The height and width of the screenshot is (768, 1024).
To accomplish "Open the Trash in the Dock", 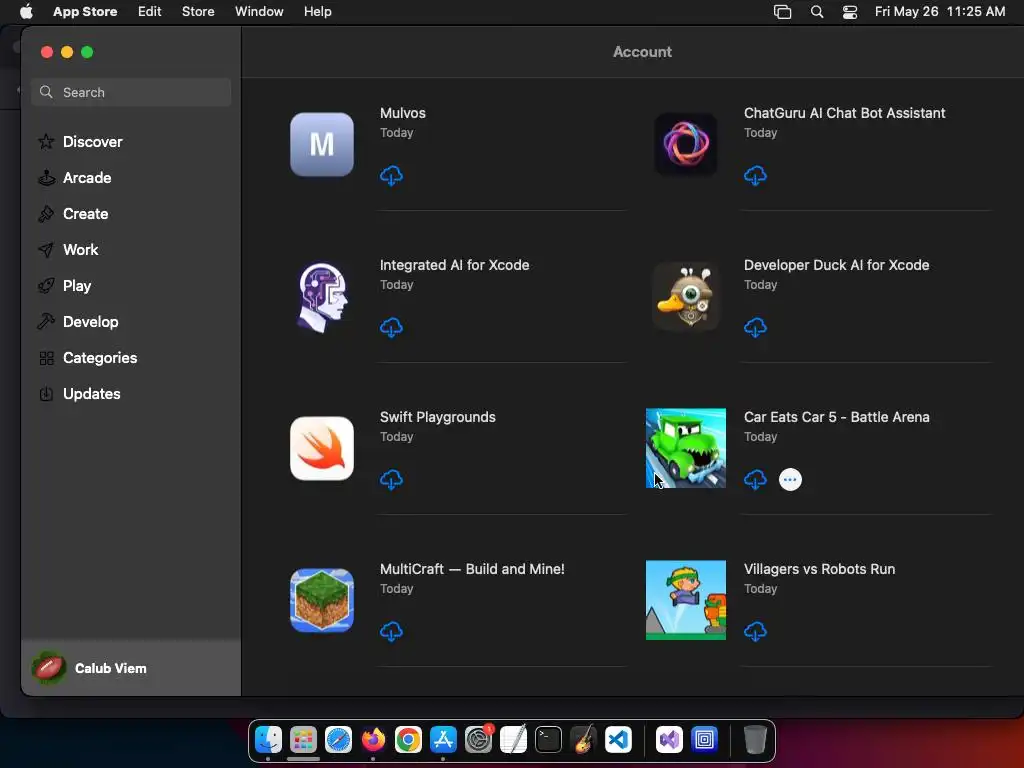I will tap(755, 740).
